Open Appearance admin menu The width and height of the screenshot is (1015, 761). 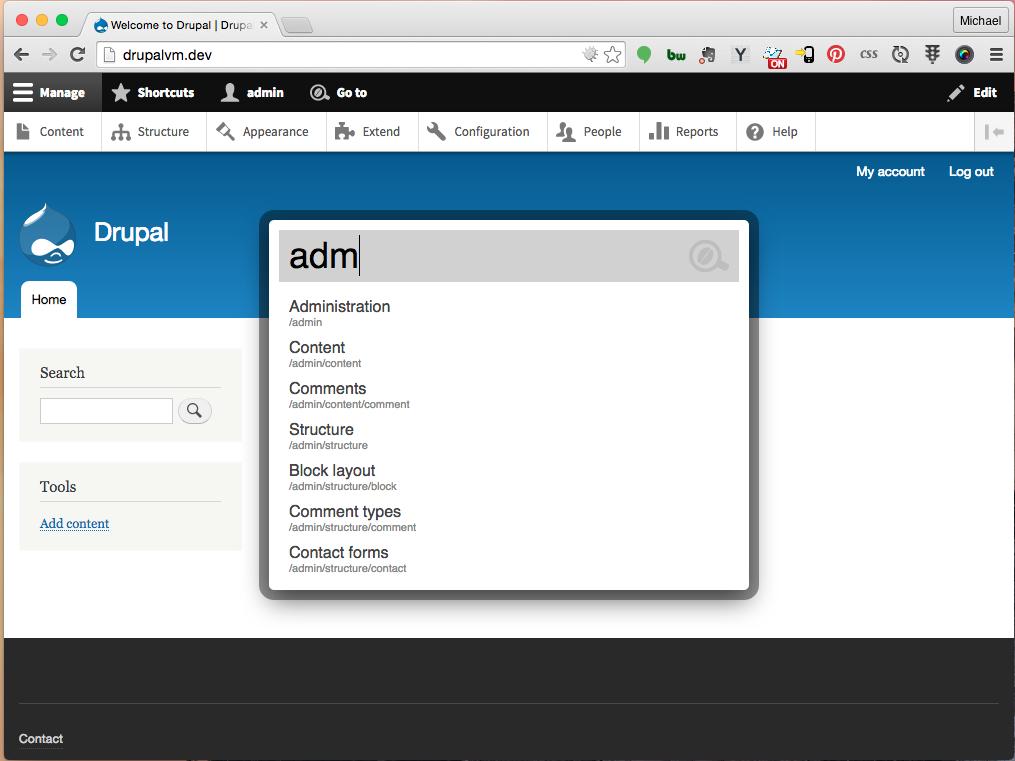[x=266, y=132]
